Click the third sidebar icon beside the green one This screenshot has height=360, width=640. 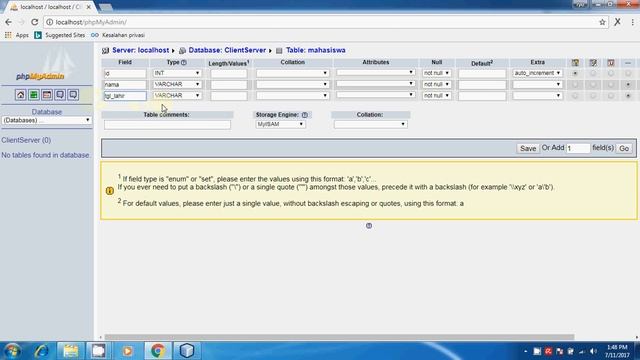tap(47, 95)
